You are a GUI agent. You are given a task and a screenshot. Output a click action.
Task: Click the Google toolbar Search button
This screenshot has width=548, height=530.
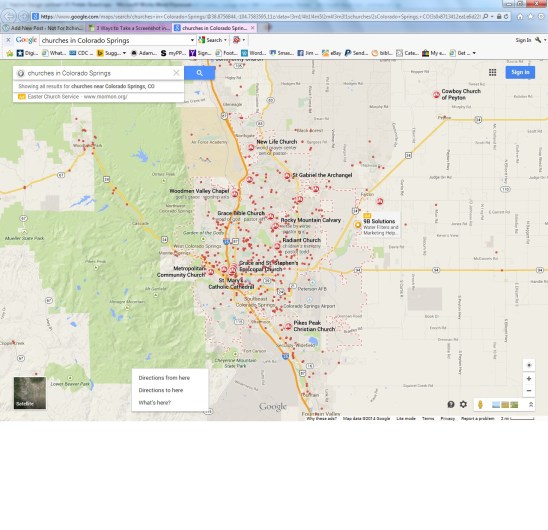click(x=211, y=40)
